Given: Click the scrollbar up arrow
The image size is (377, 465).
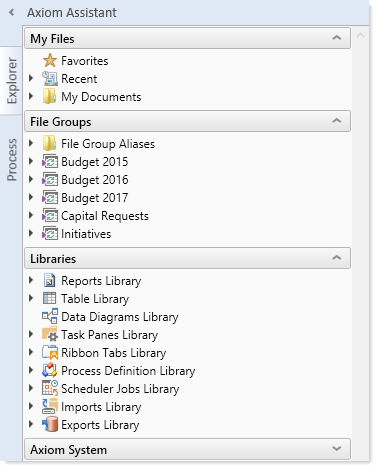Looking at the screenshot, I should (360, 35).
